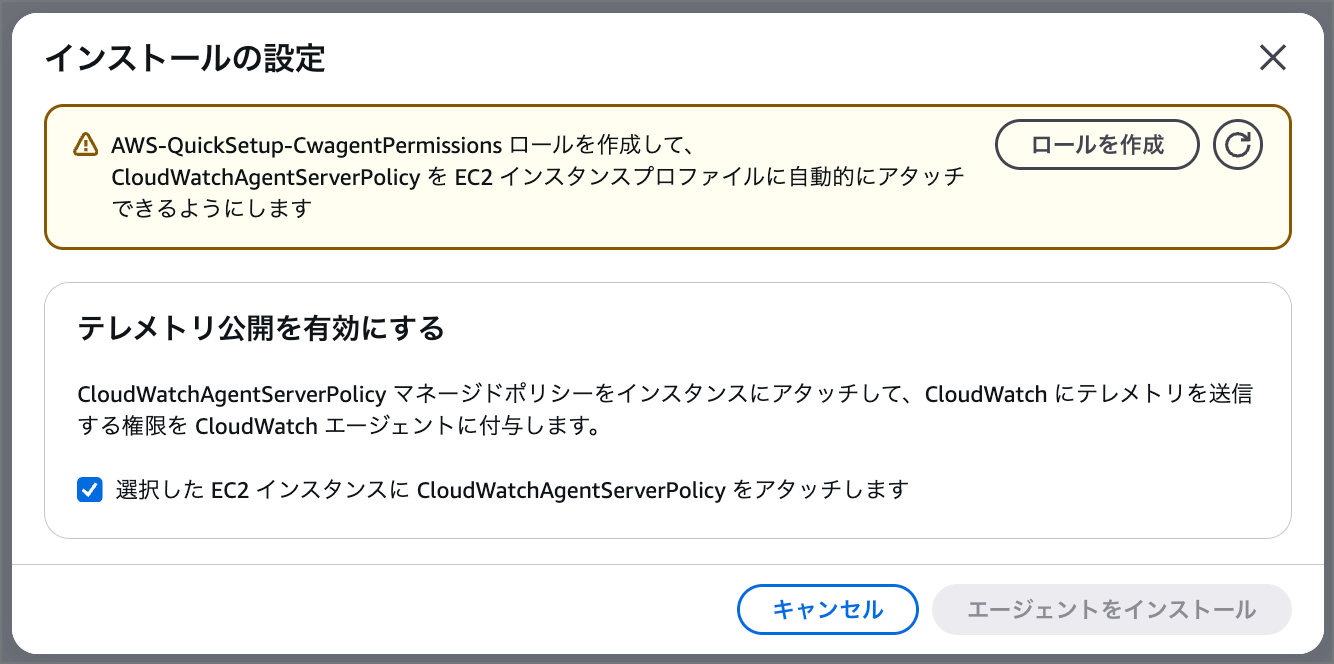Click Create Role to create AWS-QuickSetup-CwagentPermissions
Viewport: 1334px width, 664px height.
tap(1097, 144)
